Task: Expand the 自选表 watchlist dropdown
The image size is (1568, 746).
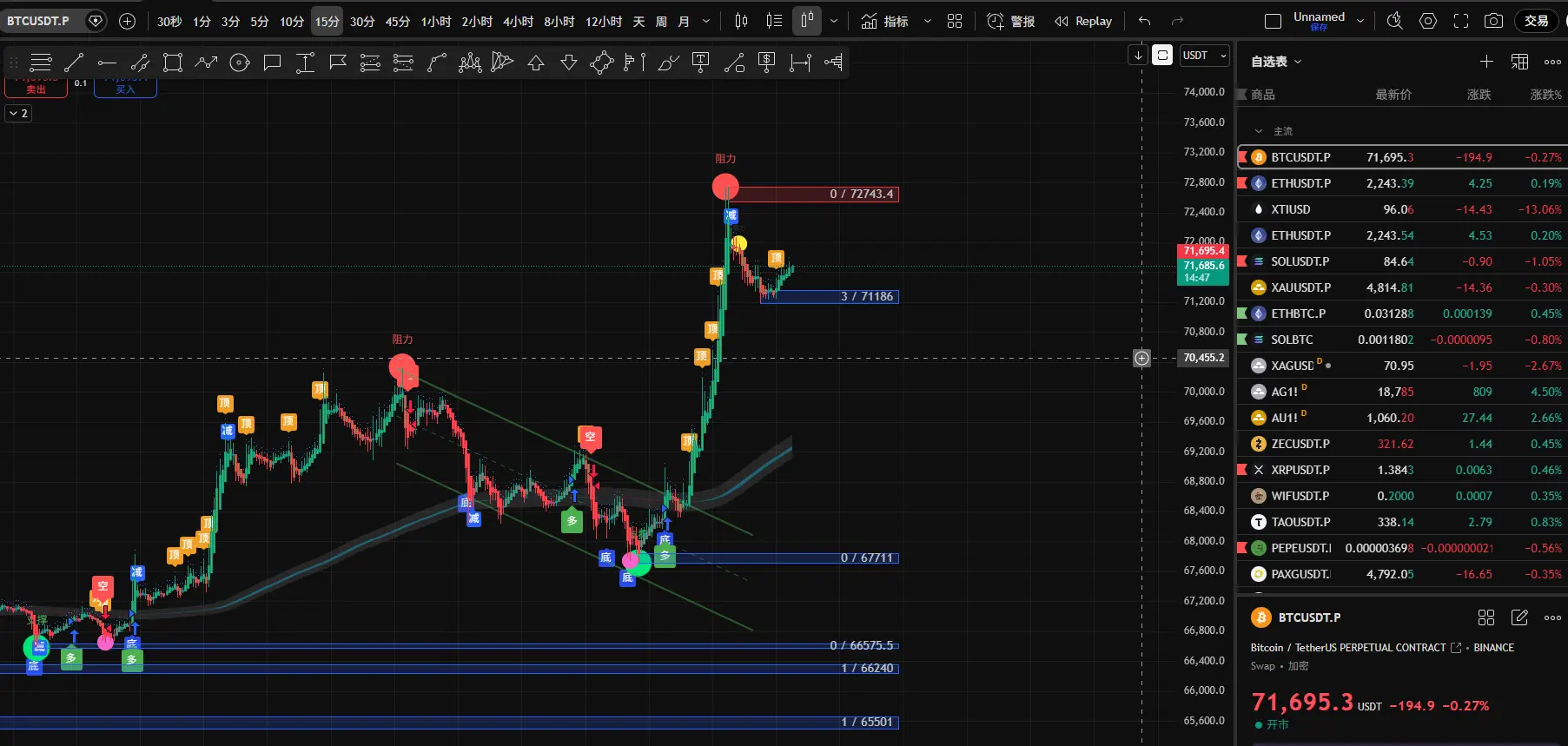Action: tap(1276, 62)
